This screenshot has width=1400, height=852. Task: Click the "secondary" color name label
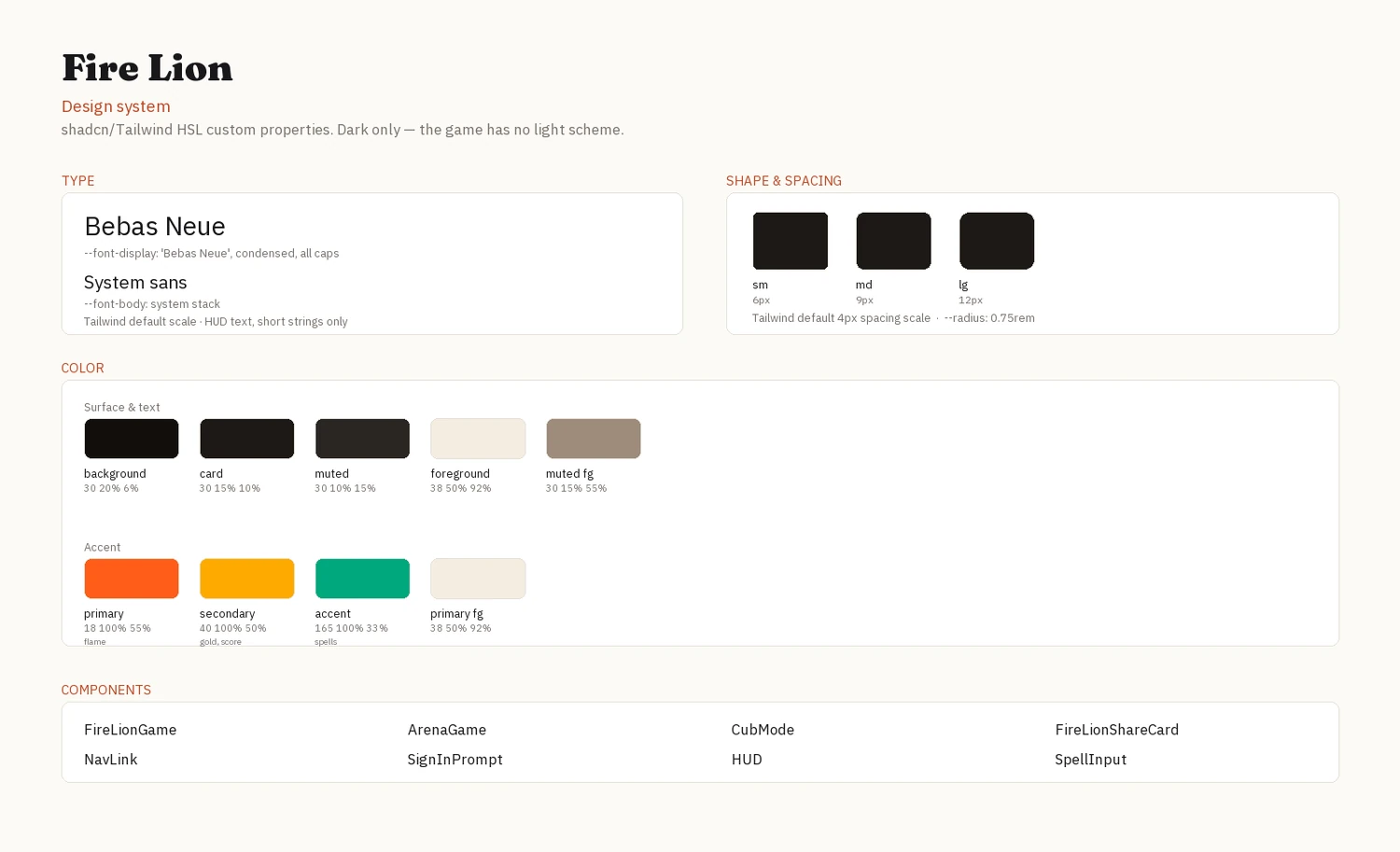[228, 614]
